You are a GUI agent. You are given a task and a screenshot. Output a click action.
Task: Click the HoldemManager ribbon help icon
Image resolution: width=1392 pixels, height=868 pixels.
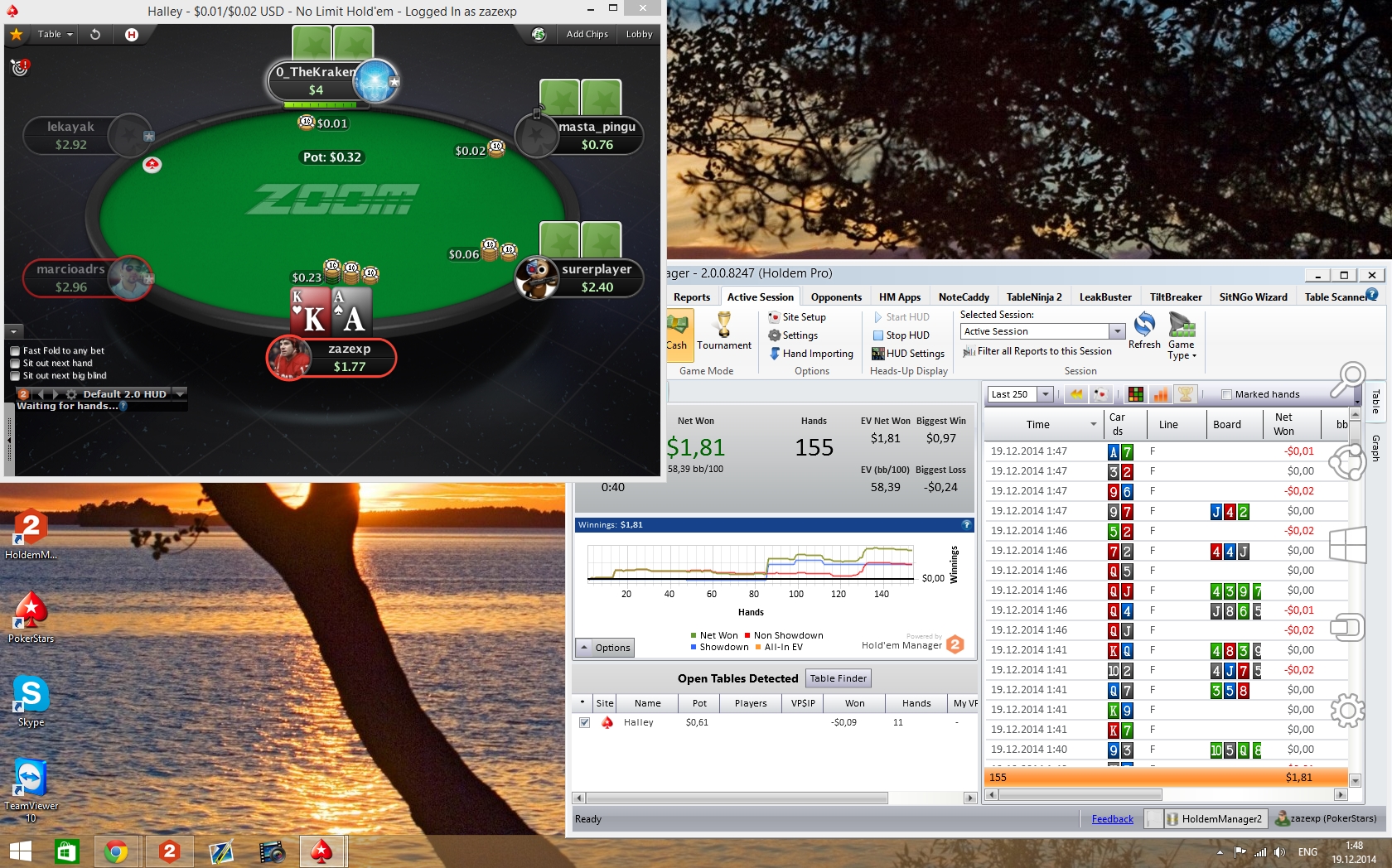(1372, 294)
